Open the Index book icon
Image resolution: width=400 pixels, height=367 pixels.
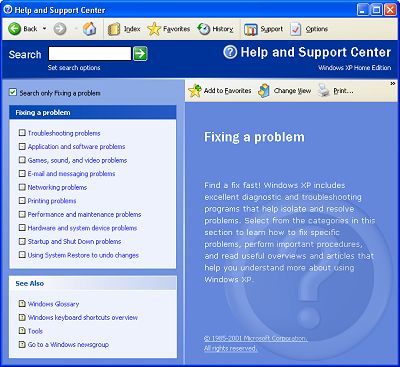pyautogui.click(x=114, y=29)
